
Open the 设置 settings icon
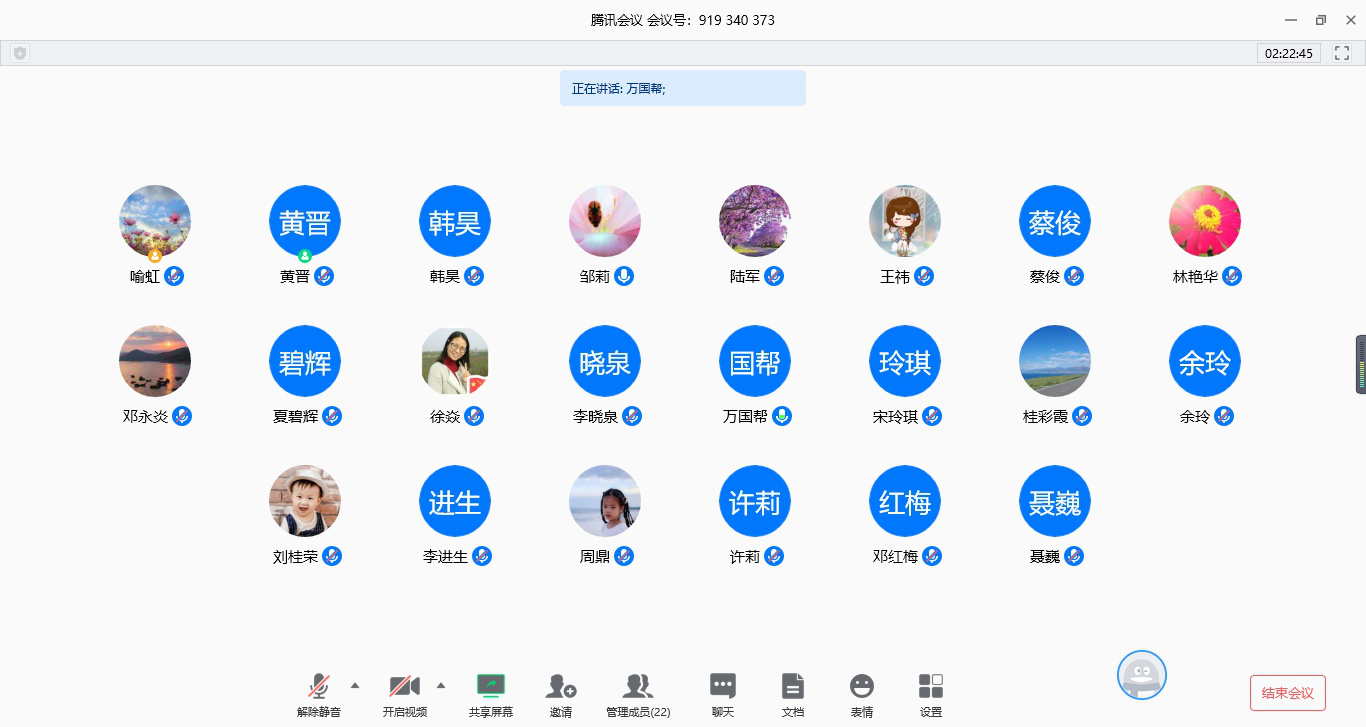(x=931, y=686)
